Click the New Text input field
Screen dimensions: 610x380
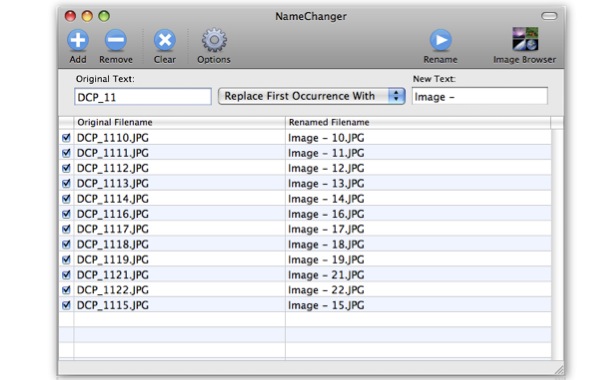tap(480, 96)
